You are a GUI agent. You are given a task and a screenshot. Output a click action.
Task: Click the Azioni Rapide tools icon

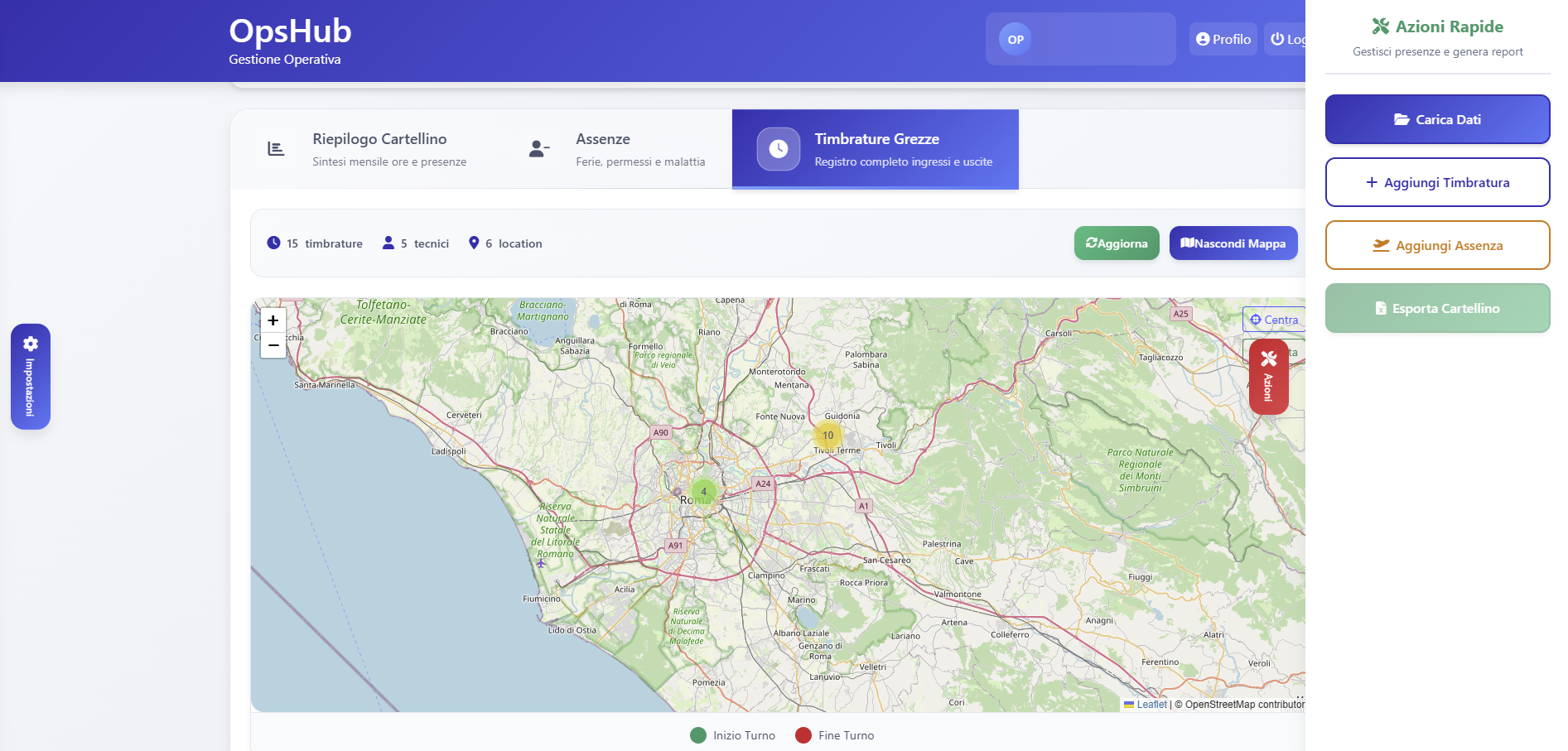click(1381, 26)
